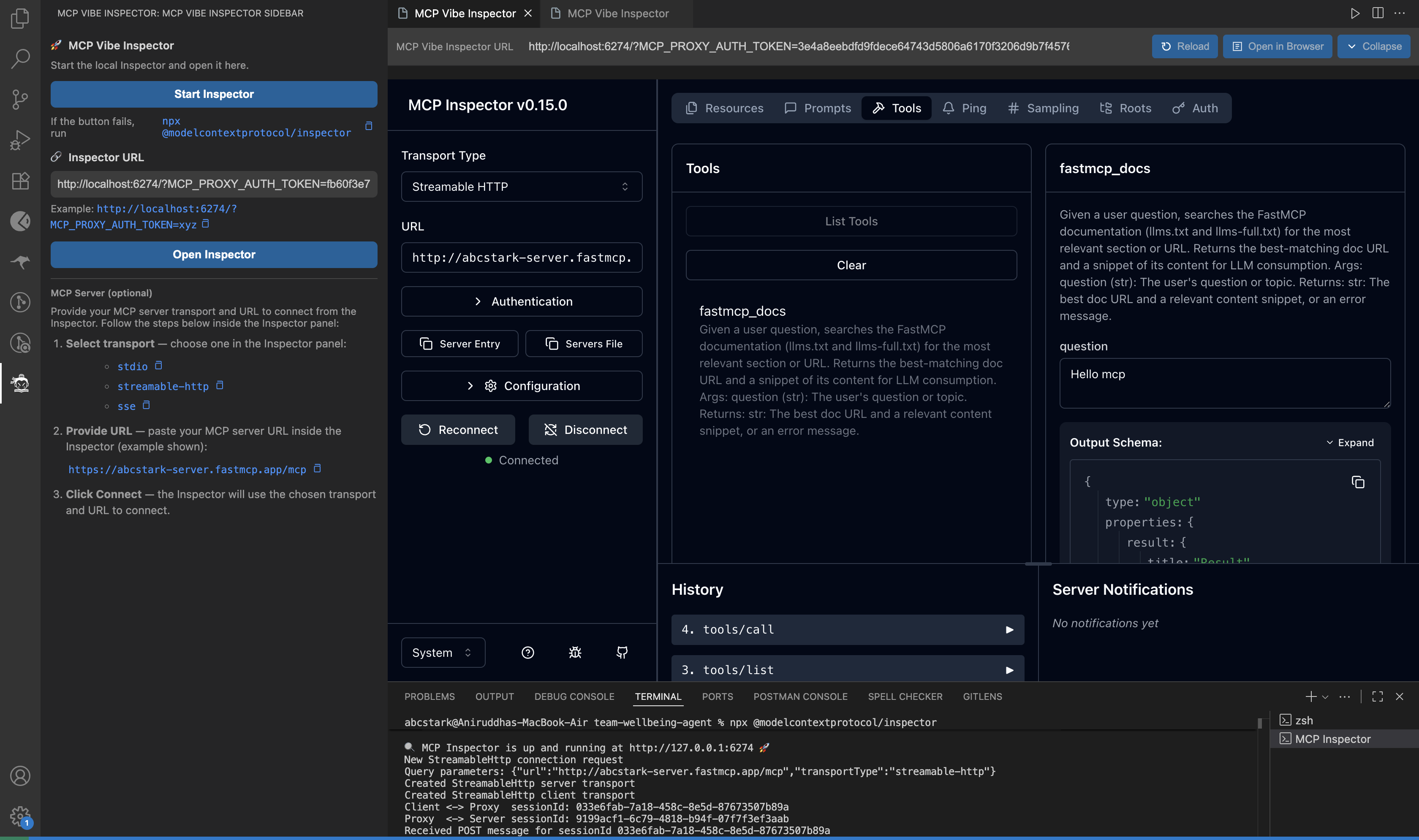Open the Search view in the activity bar
This screenshot has width=1419, height=840.
(20, 58)
